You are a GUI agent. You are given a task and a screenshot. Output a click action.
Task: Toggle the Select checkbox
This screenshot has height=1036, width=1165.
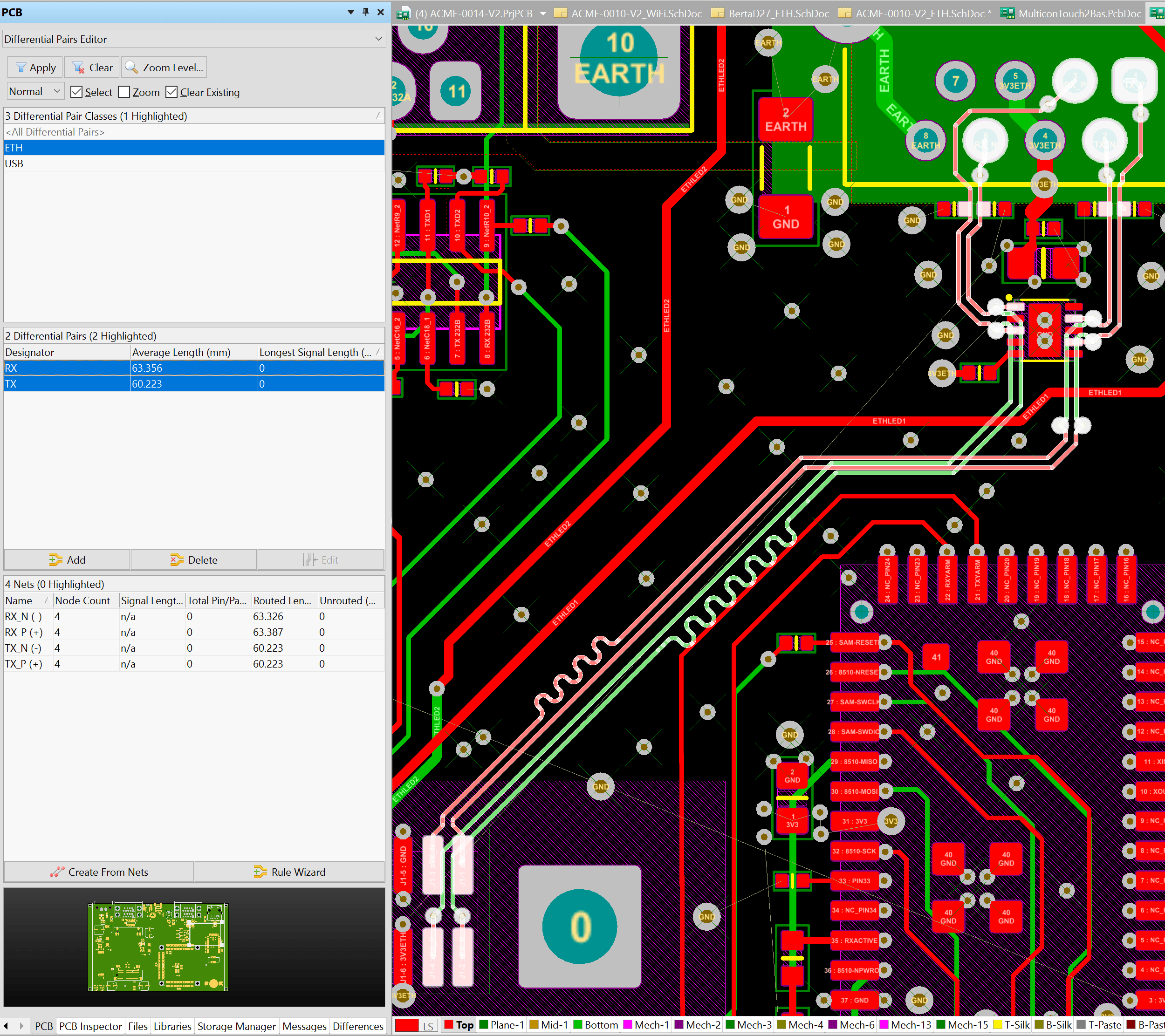click(77, 91)
